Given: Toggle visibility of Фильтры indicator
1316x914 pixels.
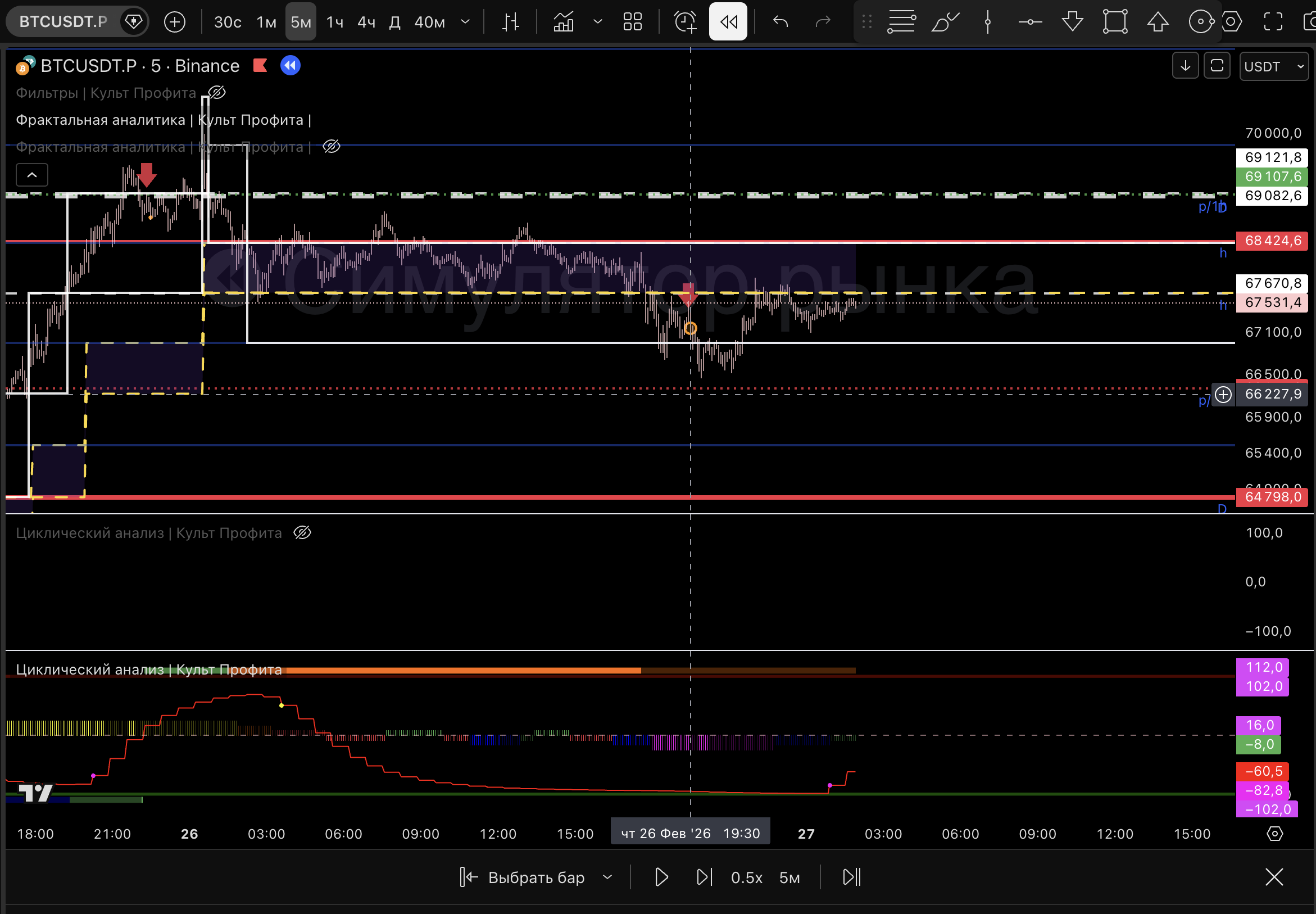Looking at the screenshot, I should (216, 92).
